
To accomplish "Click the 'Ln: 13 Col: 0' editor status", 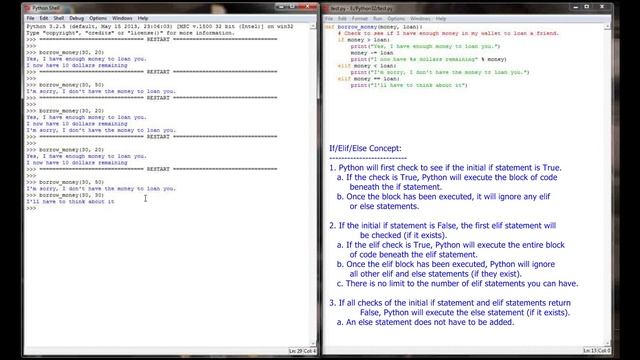I will pyautogui.click(x=596, y=351).
